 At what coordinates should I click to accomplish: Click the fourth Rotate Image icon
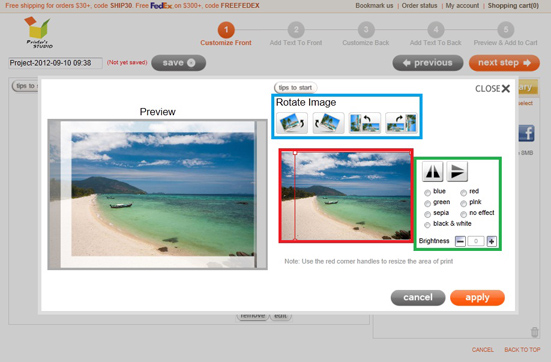401,123
